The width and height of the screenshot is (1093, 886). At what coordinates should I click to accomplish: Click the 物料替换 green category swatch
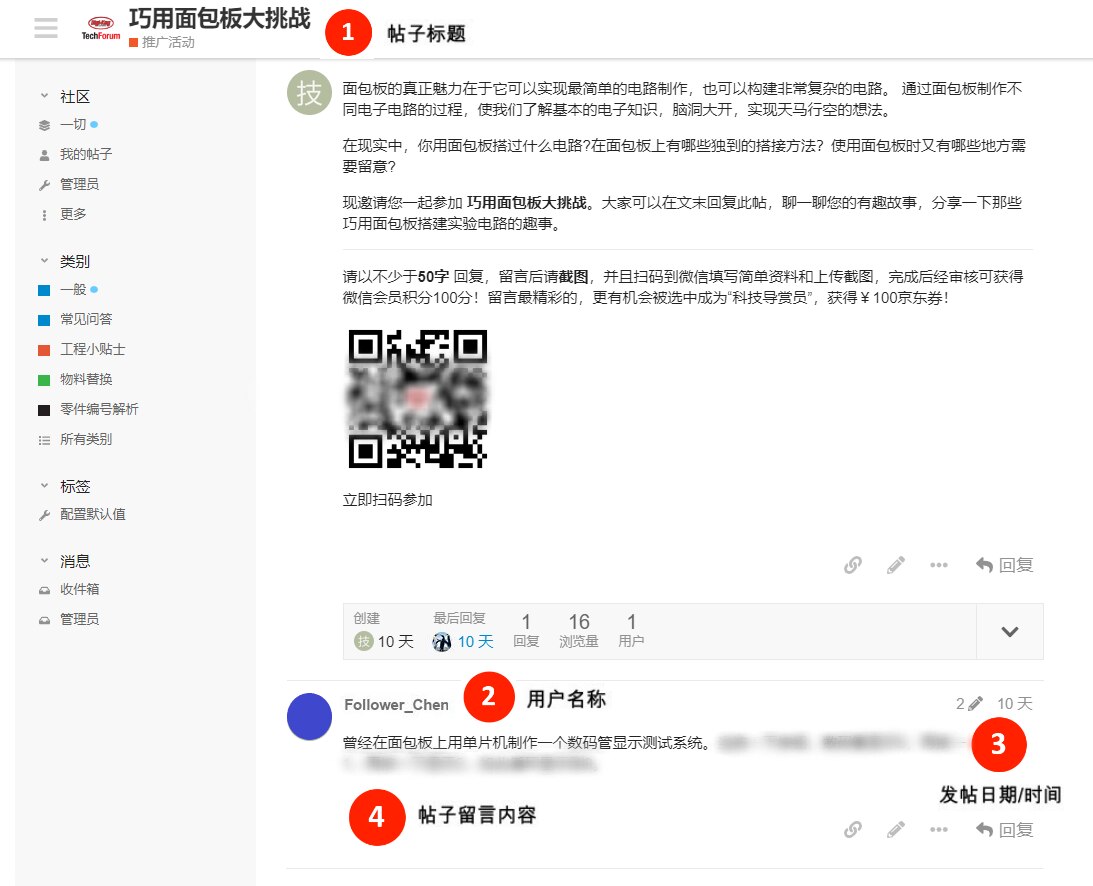[x=44, y=380]
